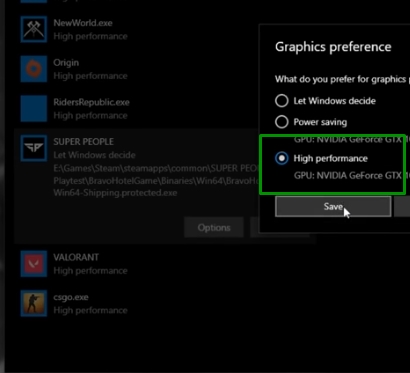
Task: Select the Origin app name text
Action: (66, 63)
